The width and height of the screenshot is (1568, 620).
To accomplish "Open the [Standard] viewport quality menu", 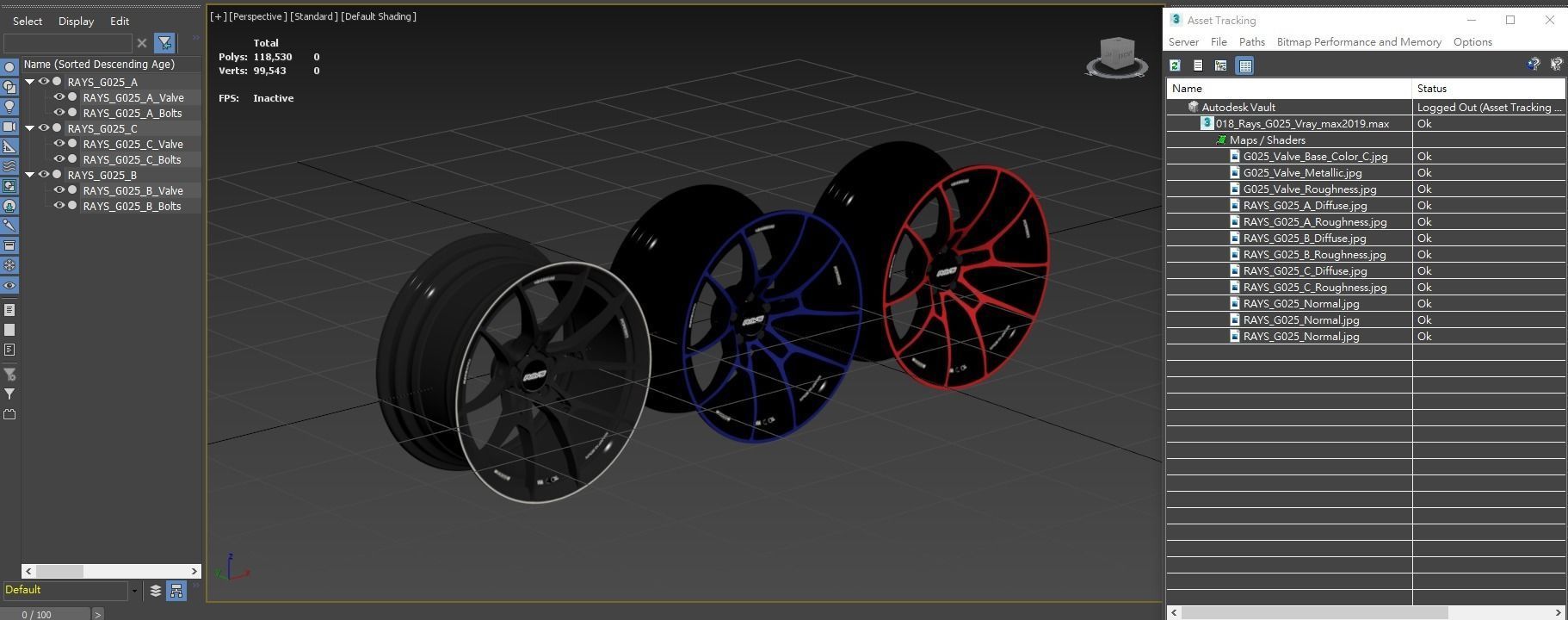I will [313, 16].
